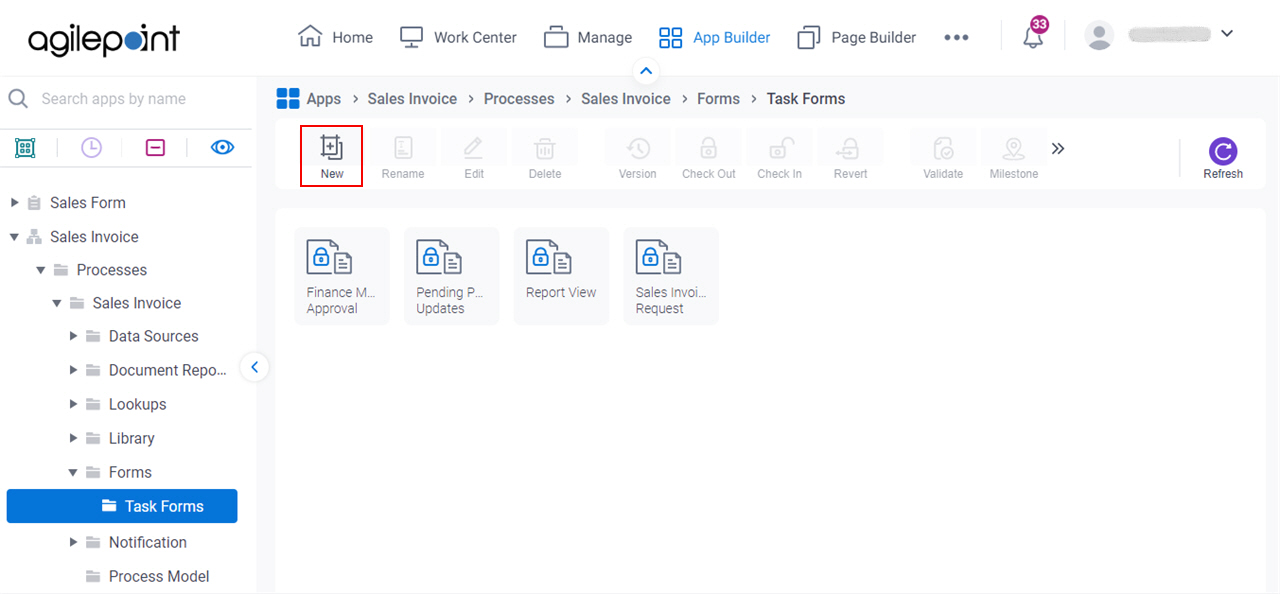This screenshot has width=1280, height=594.
Task: Select the highlighted Task Forms tree item
Action: click(122, 506)
